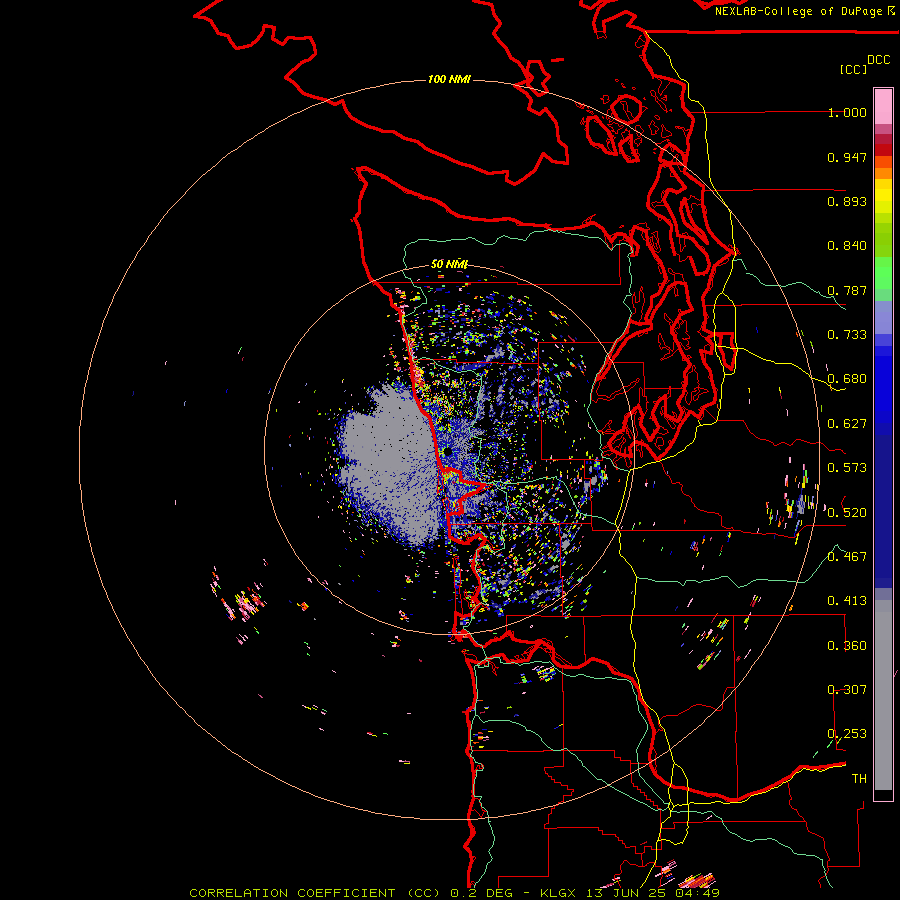Pick the pink top segment of color bar
The height and width of the screenshot is (900, 900).
pyautogui.click(x=883, y=107)
